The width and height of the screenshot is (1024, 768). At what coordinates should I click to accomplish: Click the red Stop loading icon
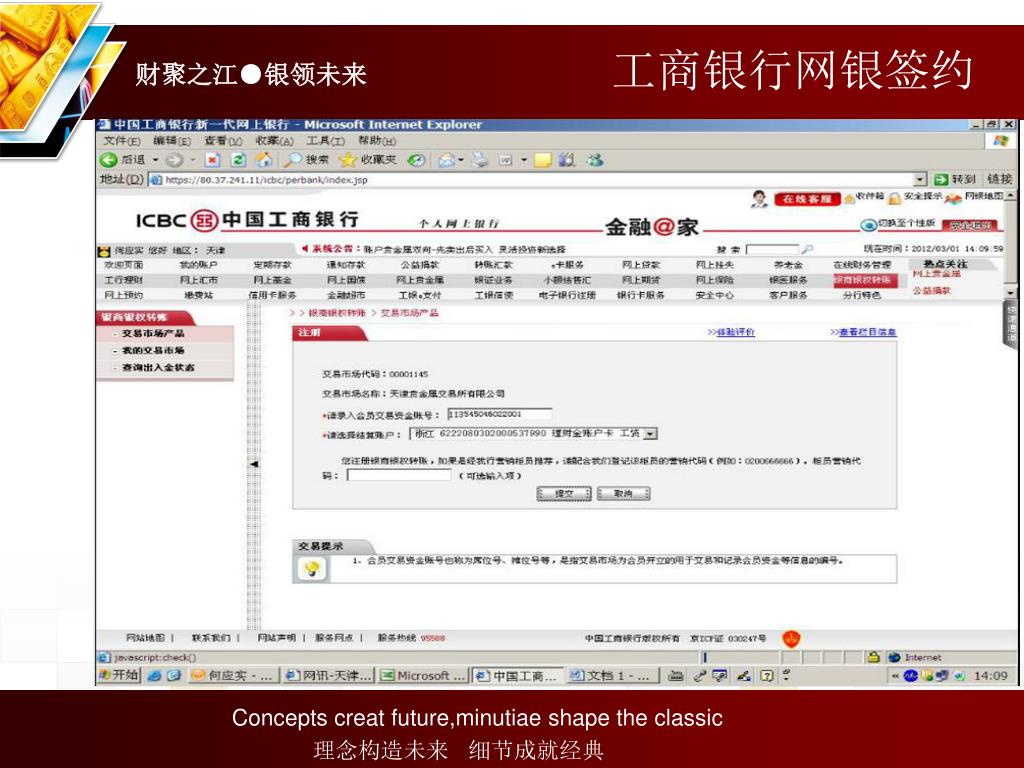pyautogui.click(x=212, y=159)
